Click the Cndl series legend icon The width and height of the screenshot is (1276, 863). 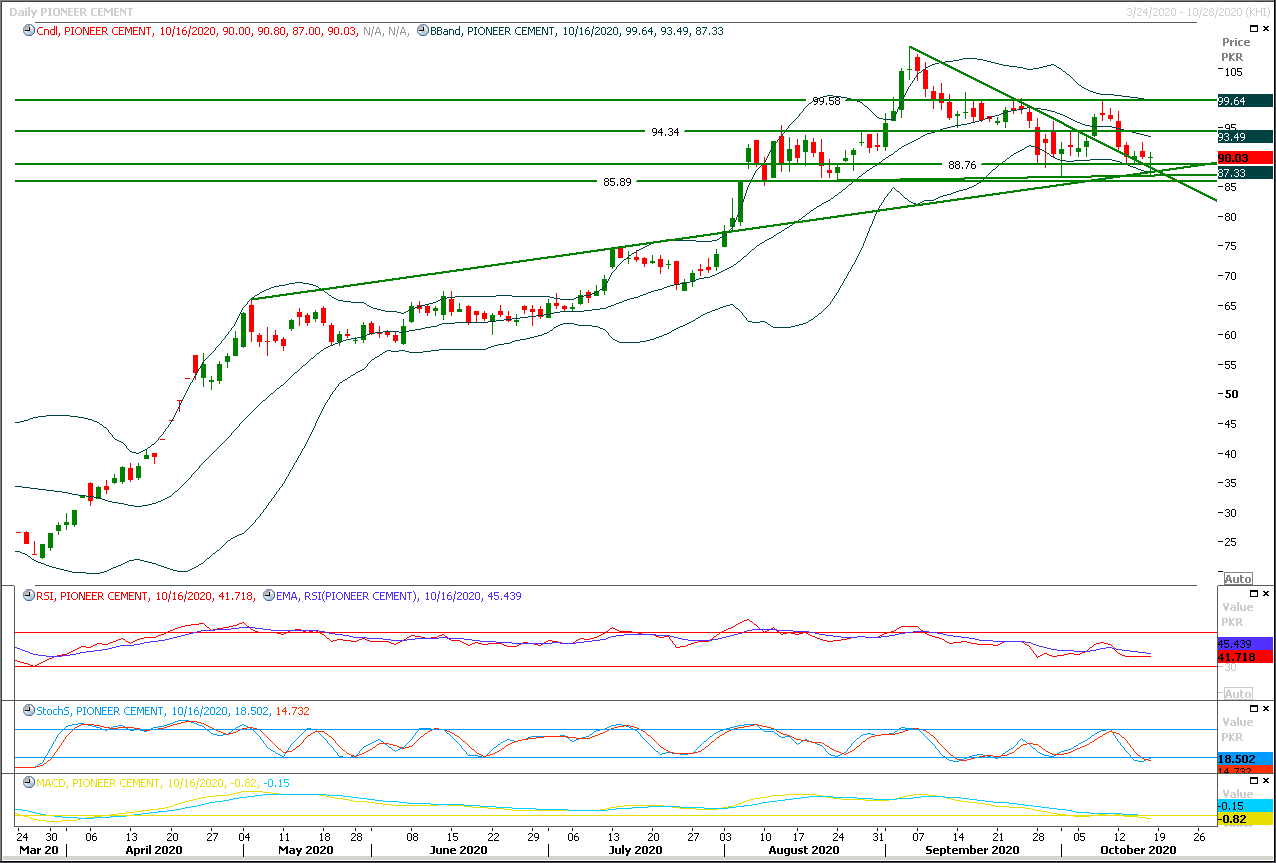[27, 31]
